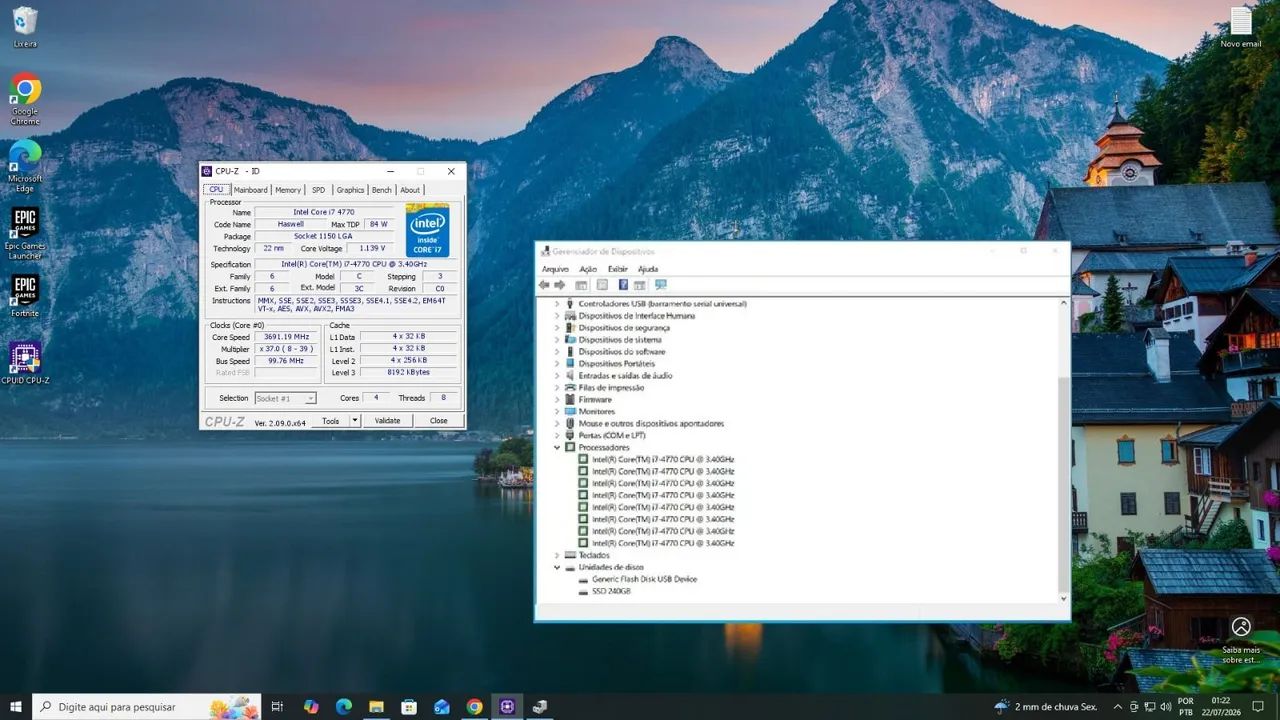This screenshot has height=720, width=1280.
Task: Click the scroll down arrow in Device Manager
Action: (x=1063, y=598)
